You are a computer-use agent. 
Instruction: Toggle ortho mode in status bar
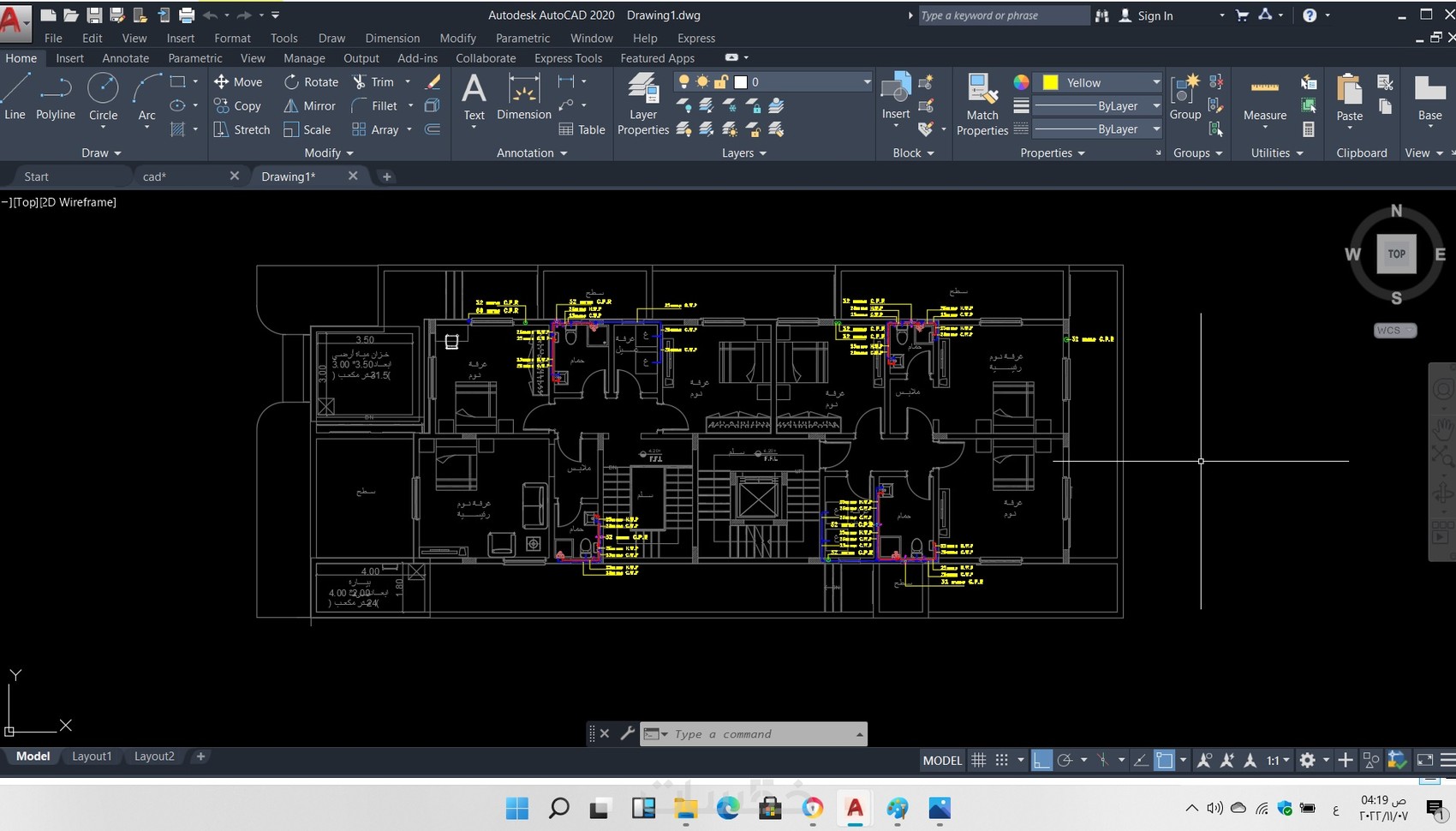click(x=1041, y=760)
